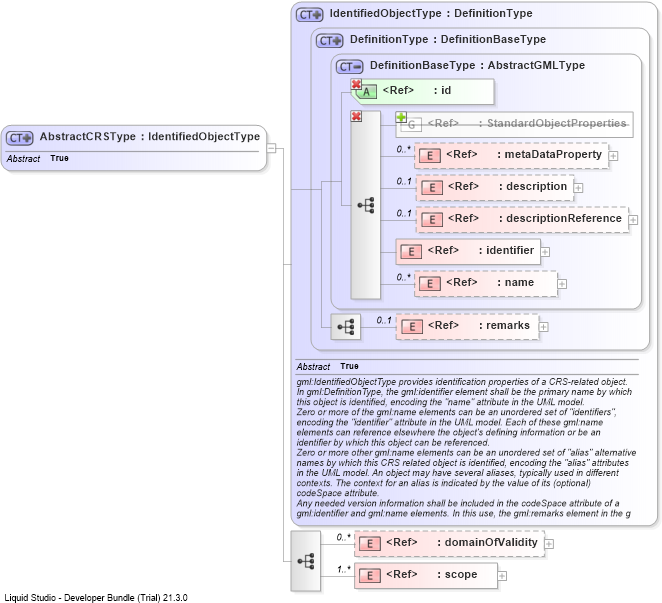The height and width of the screenshot is (603, 662).
Task: Click the CT icon of IdentifiedObjectType
Action: (x=309, y=15)
